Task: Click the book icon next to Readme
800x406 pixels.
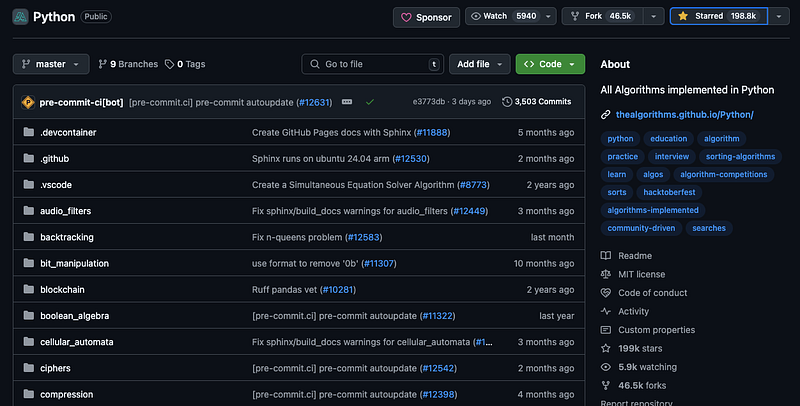Action: 606,256
